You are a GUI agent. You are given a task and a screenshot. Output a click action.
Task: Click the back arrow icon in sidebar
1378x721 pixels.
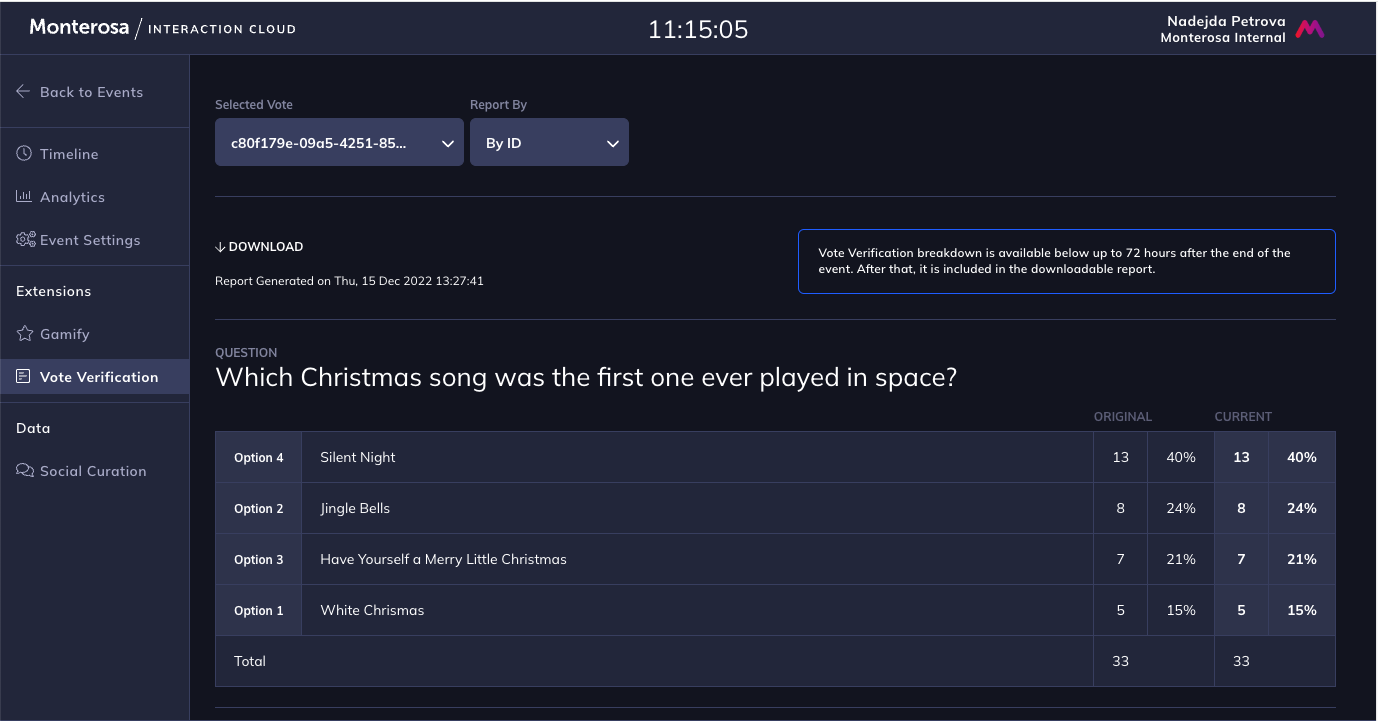[x=23, y=92]
